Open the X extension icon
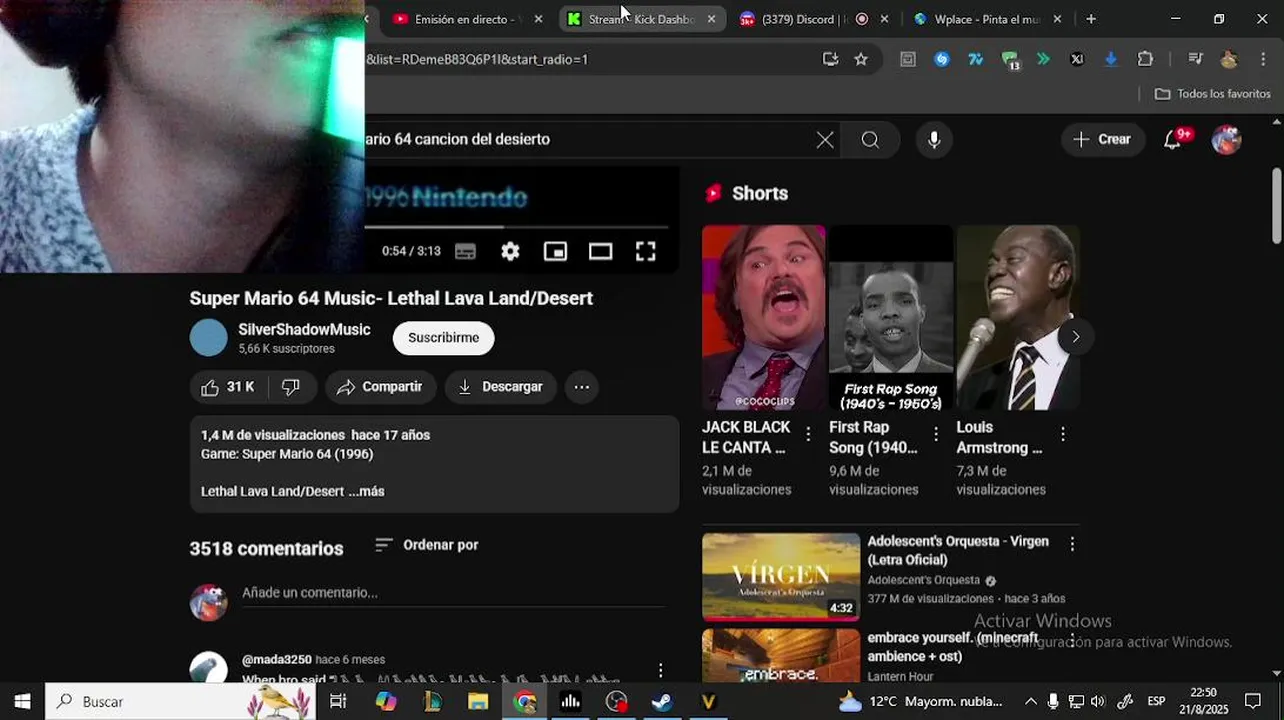The width and height of the screenshot is (1284, 720). click(1077, 59)
